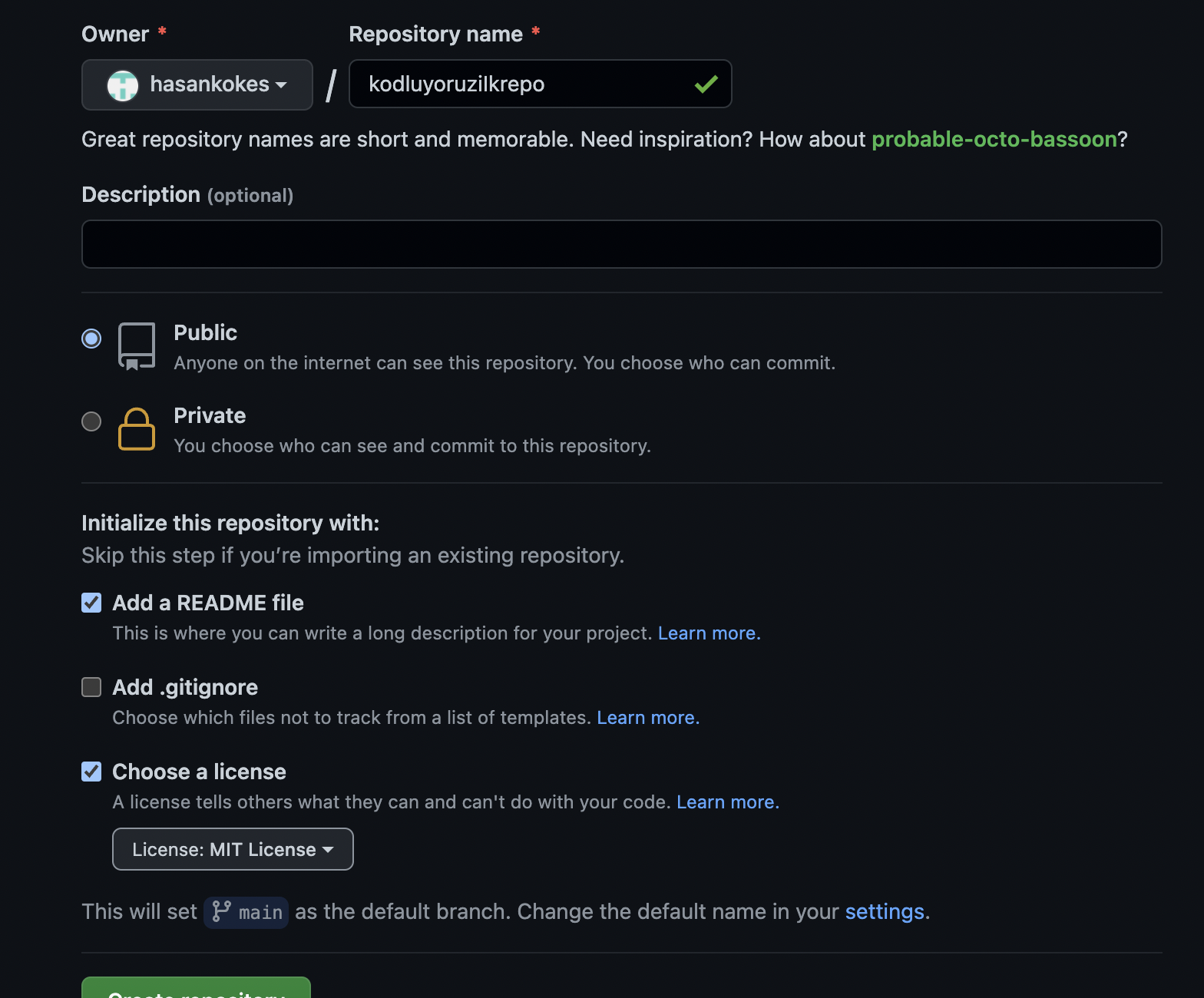Screen dimensions: 1204x998
Task: Click the 'Initialize this repository with:' heading
Action: (230, 523)
